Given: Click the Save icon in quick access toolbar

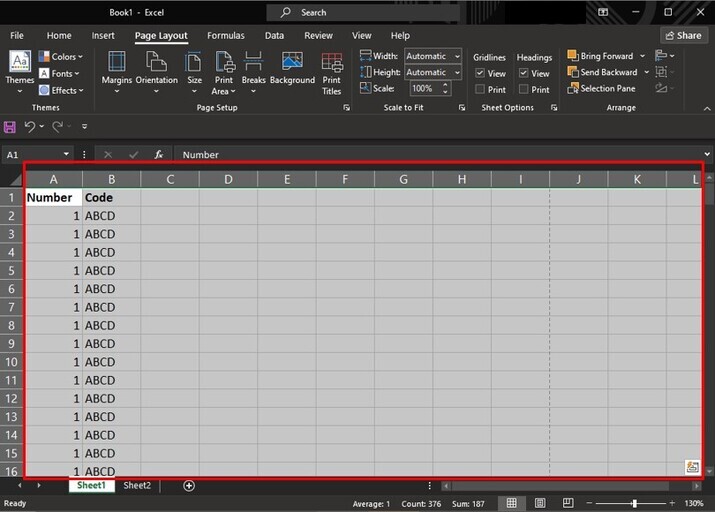Looking at the screenshot, I should coord(10,127).
